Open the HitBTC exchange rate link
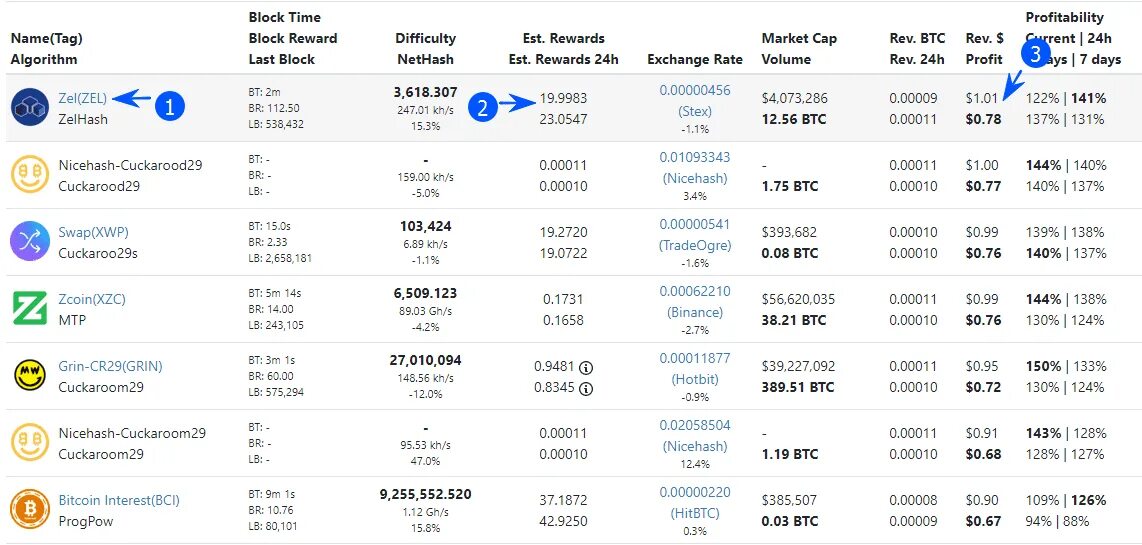The width and height of the screenshot is (1142, 545). click(695, 513)
